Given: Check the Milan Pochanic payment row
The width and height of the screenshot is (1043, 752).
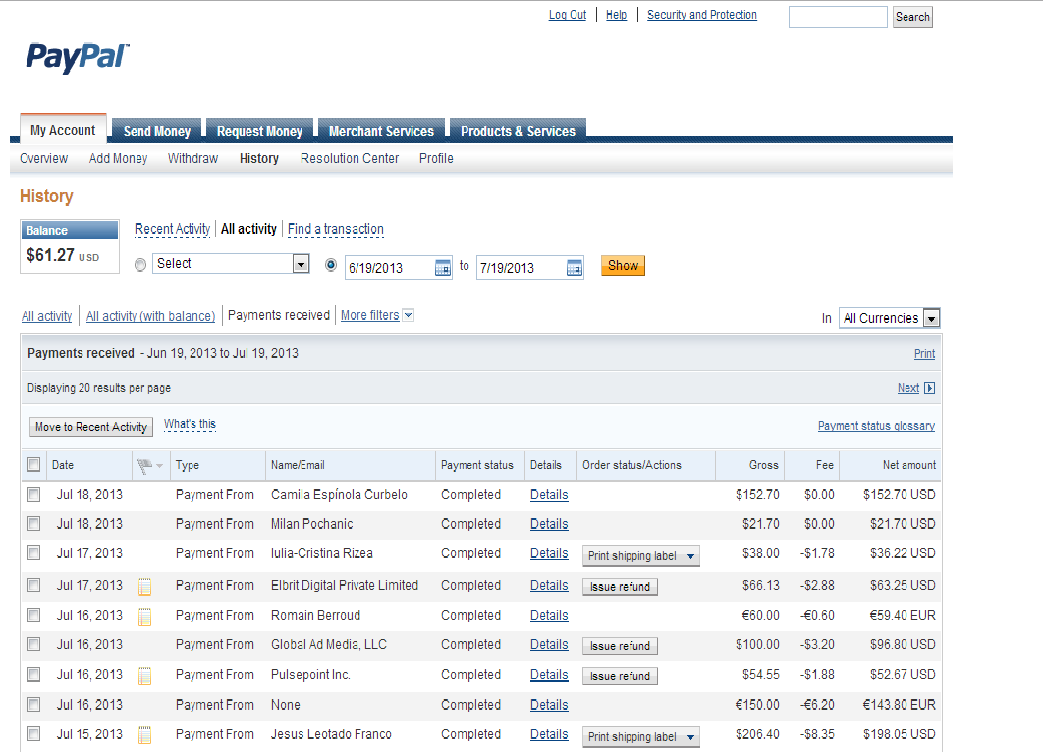Looking at the screenshot, I should click(33, 523).
